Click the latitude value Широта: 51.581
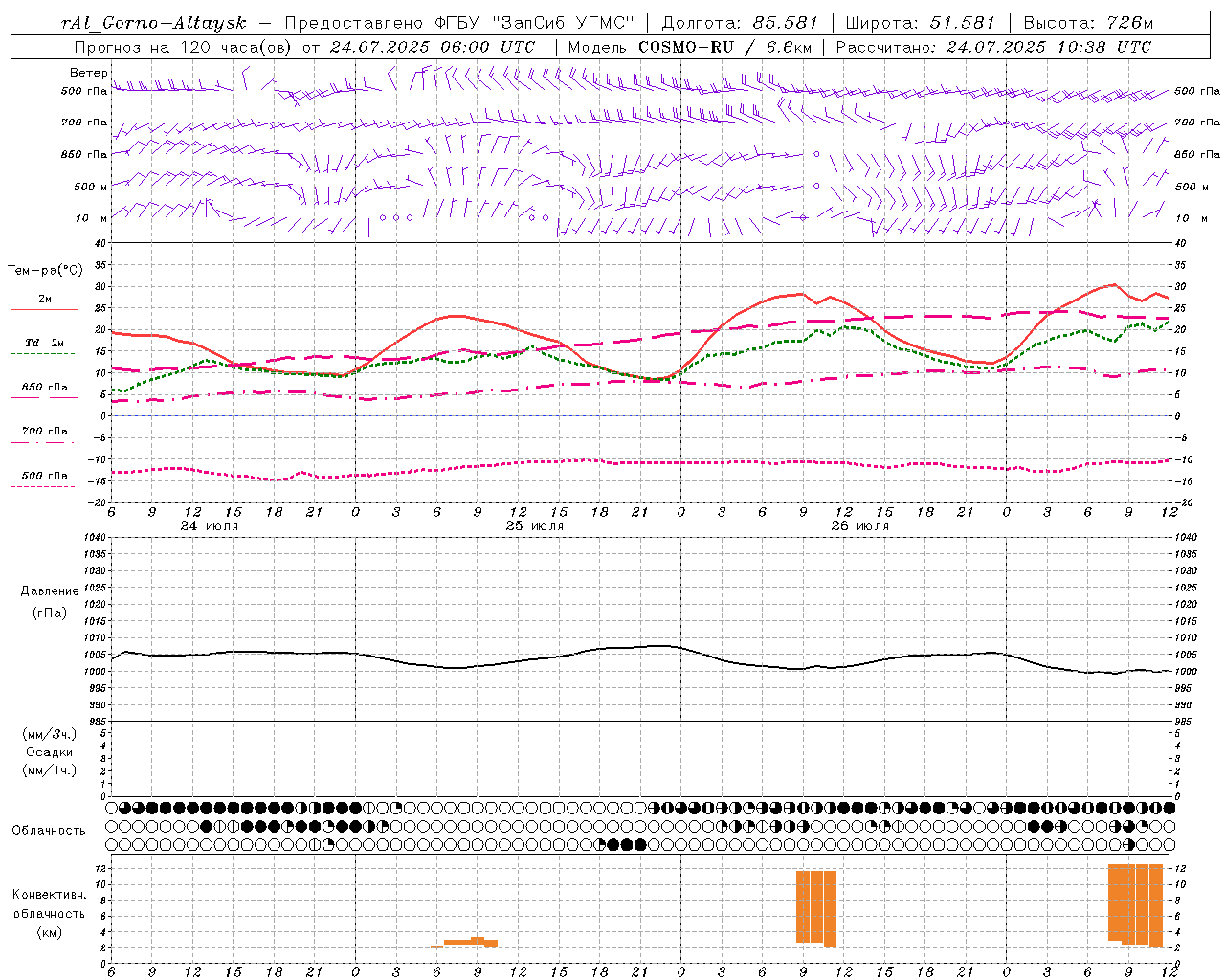 click(920, 23)
